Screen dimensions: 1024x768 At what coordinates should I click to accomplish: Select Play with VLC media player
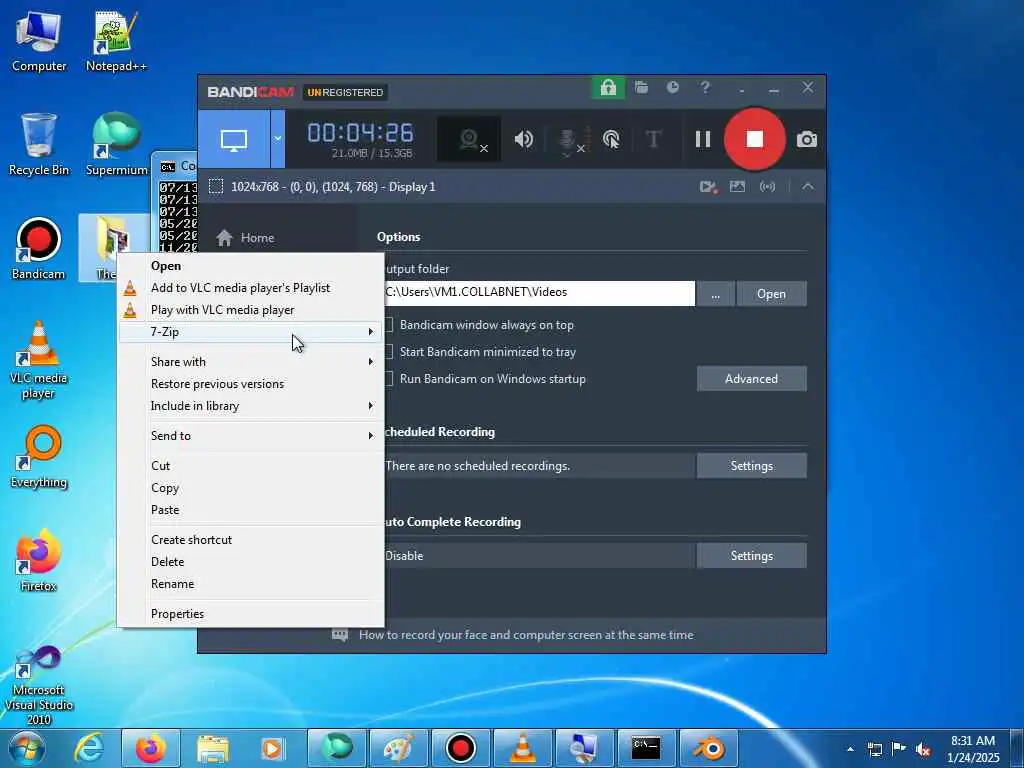pyautogui.click(x=251, y=310)
